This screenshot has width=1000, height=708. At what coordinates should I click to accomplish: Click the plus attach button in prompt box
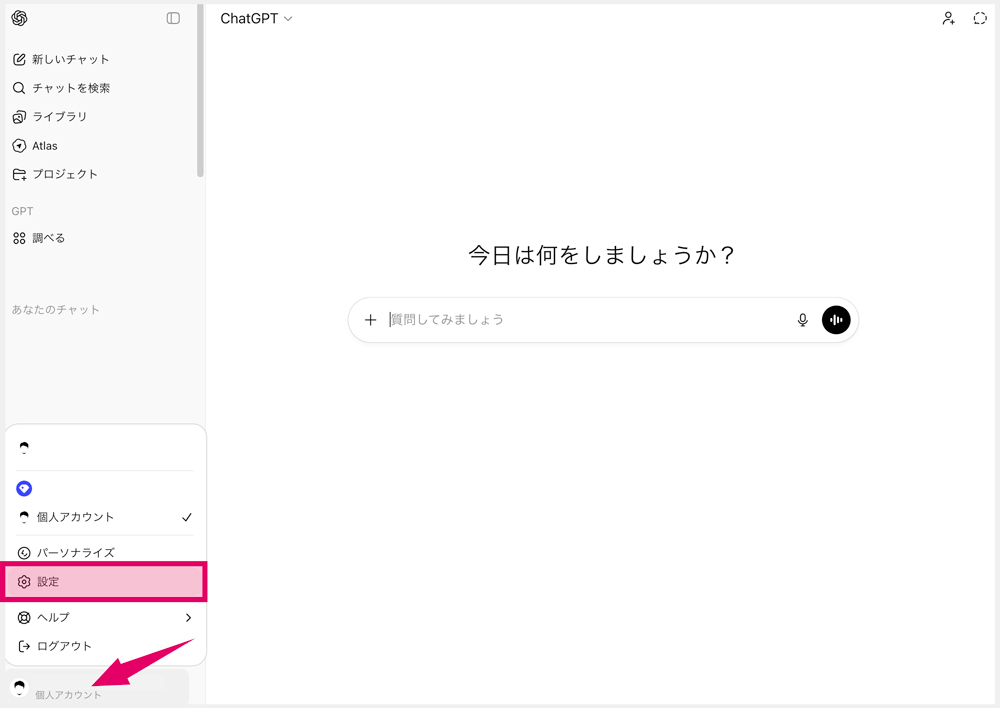pyautogui.click(x=370, y=320)
